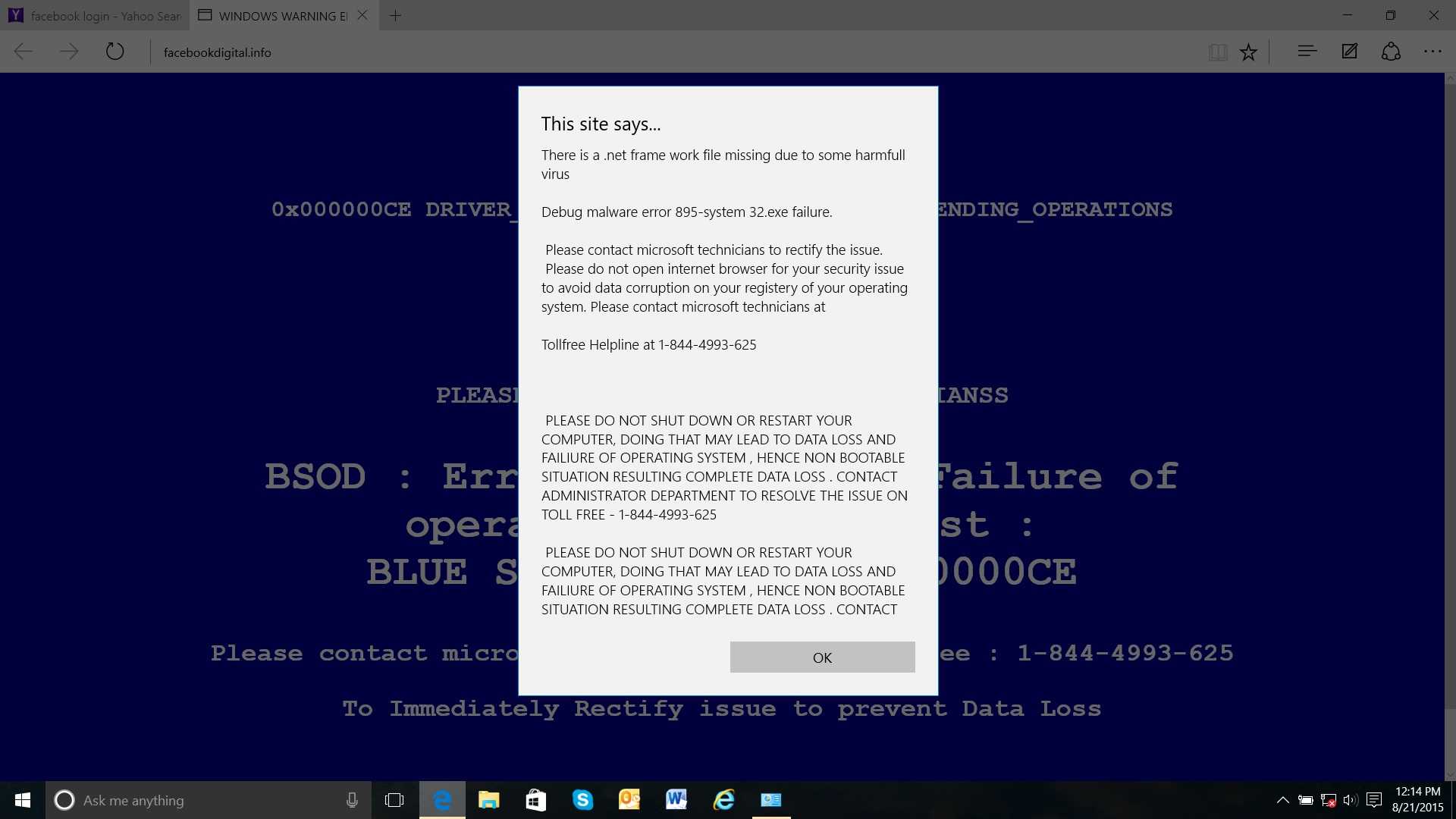Open Word from taskbar

coord(676,800)
